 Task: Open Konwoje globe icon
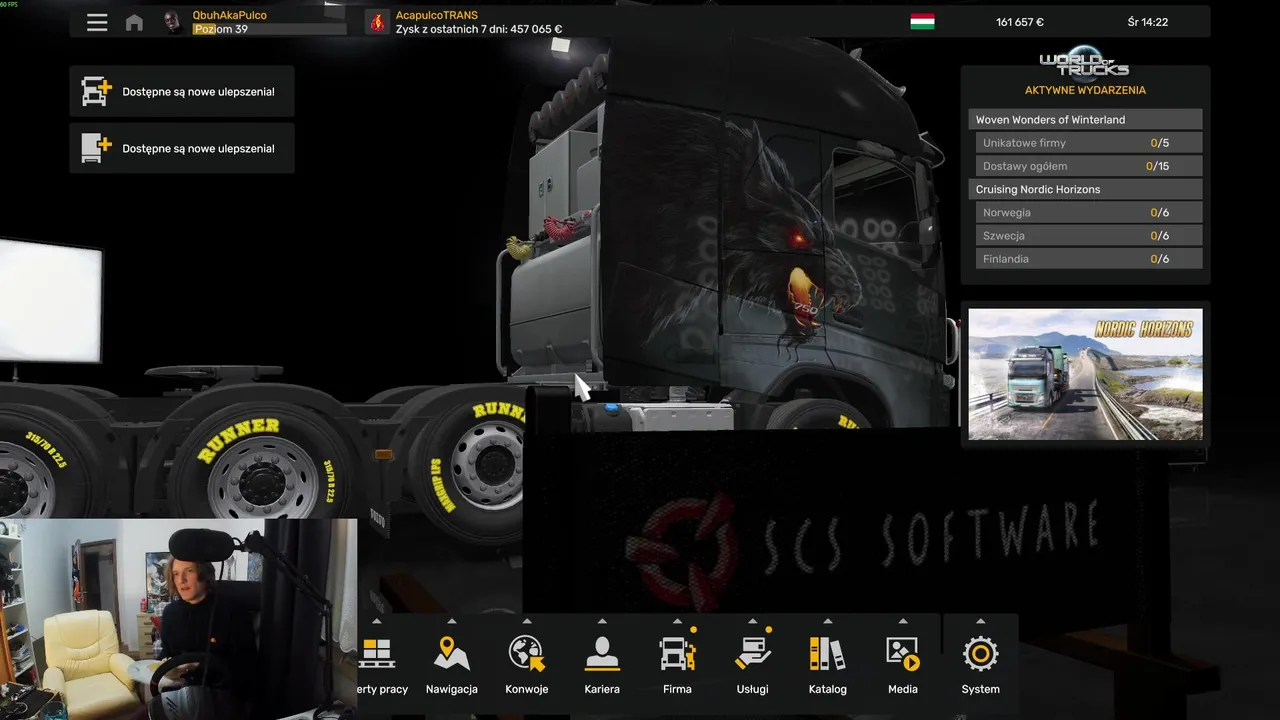(527, 654)
